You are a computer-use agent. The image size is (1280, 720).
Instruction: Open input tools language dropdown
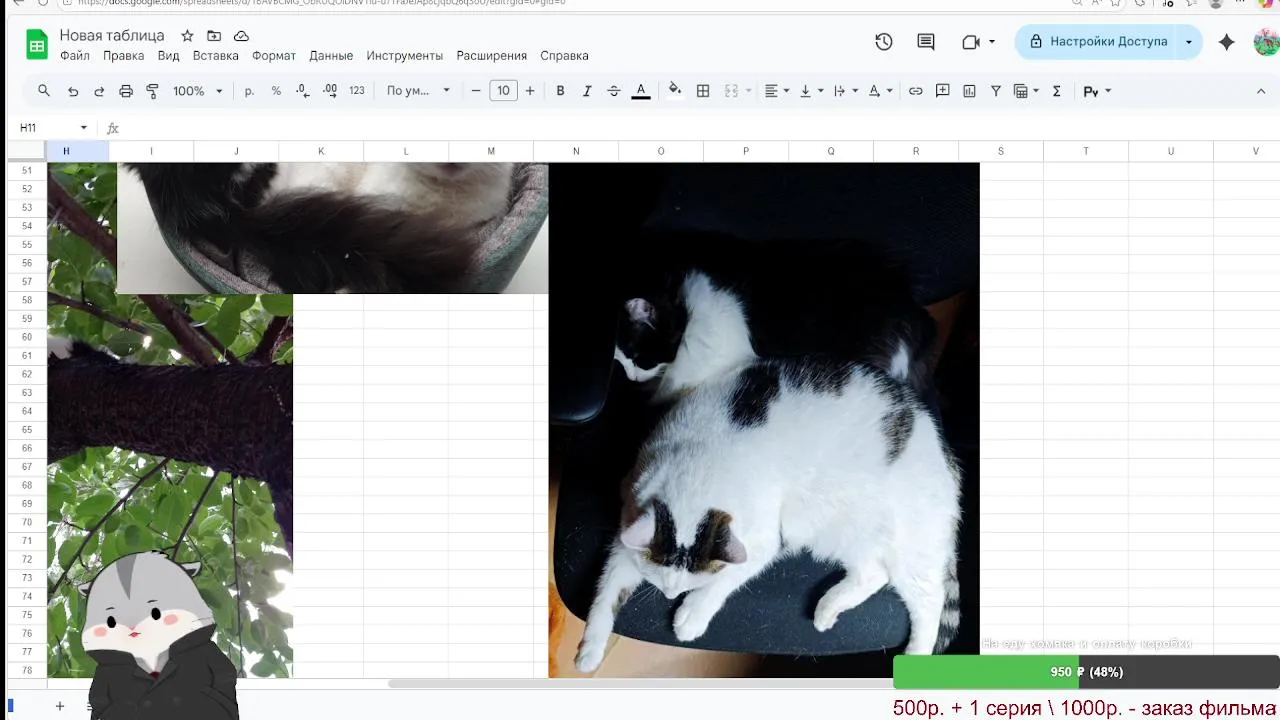[x=1097, y=91]
